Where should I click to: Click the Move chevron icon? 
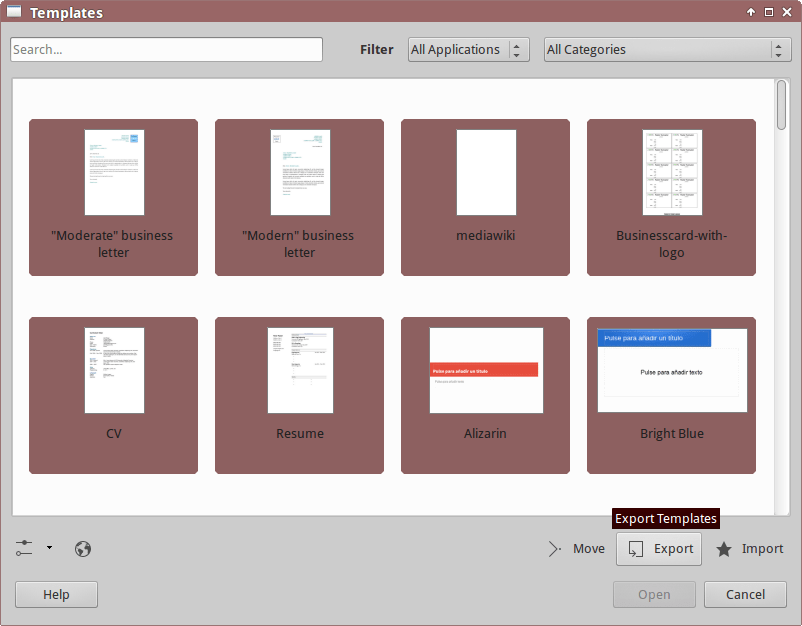554,548
